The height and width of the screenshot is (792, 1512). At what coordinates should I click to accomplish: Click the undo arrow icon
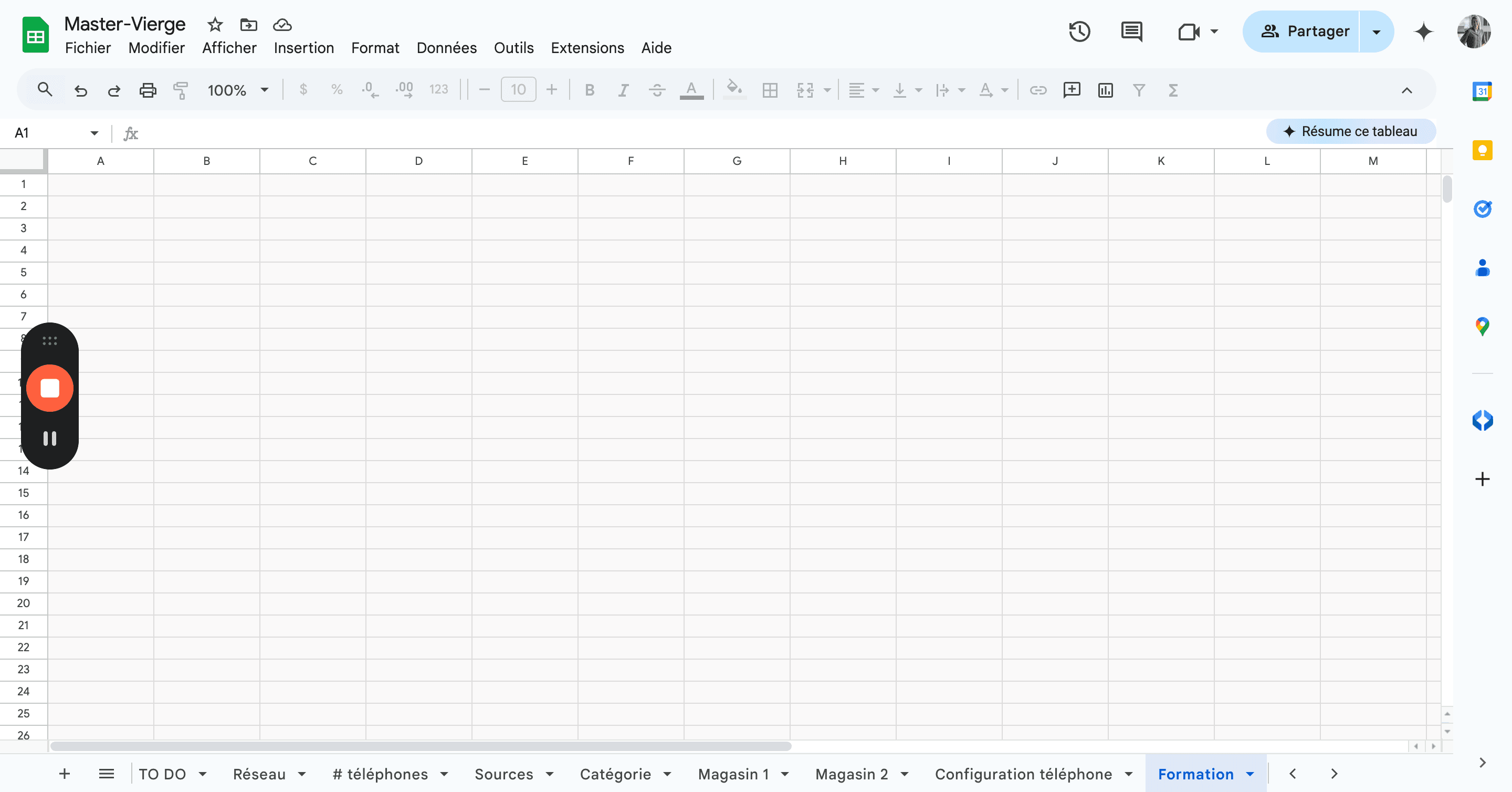click(80, 90)
